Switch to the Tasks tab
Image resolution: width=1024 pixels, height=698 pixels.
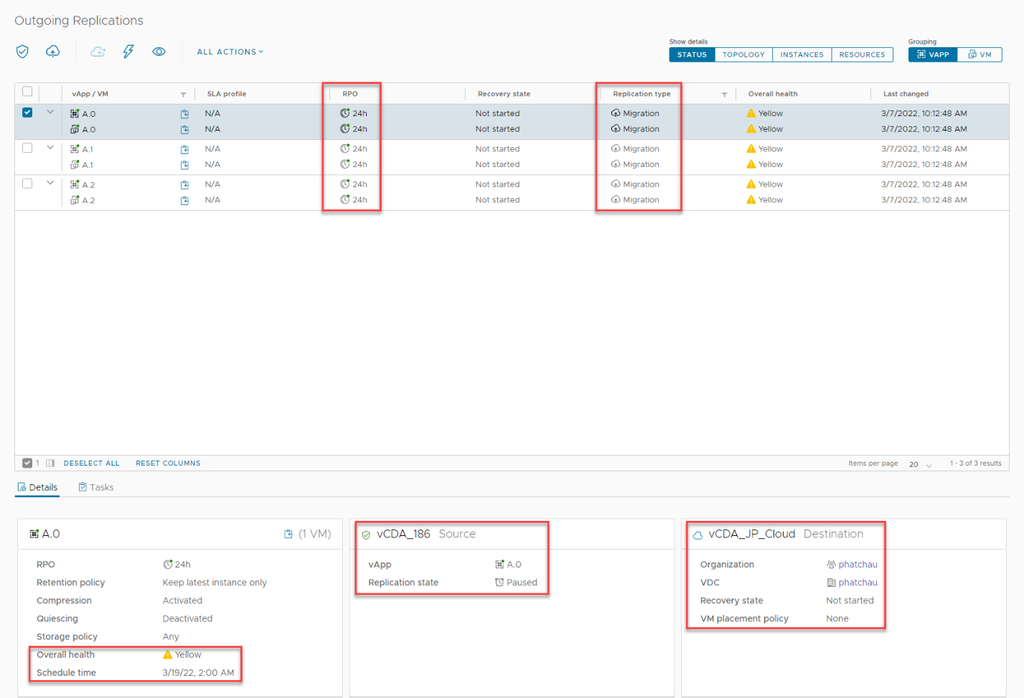click(96, 487)
